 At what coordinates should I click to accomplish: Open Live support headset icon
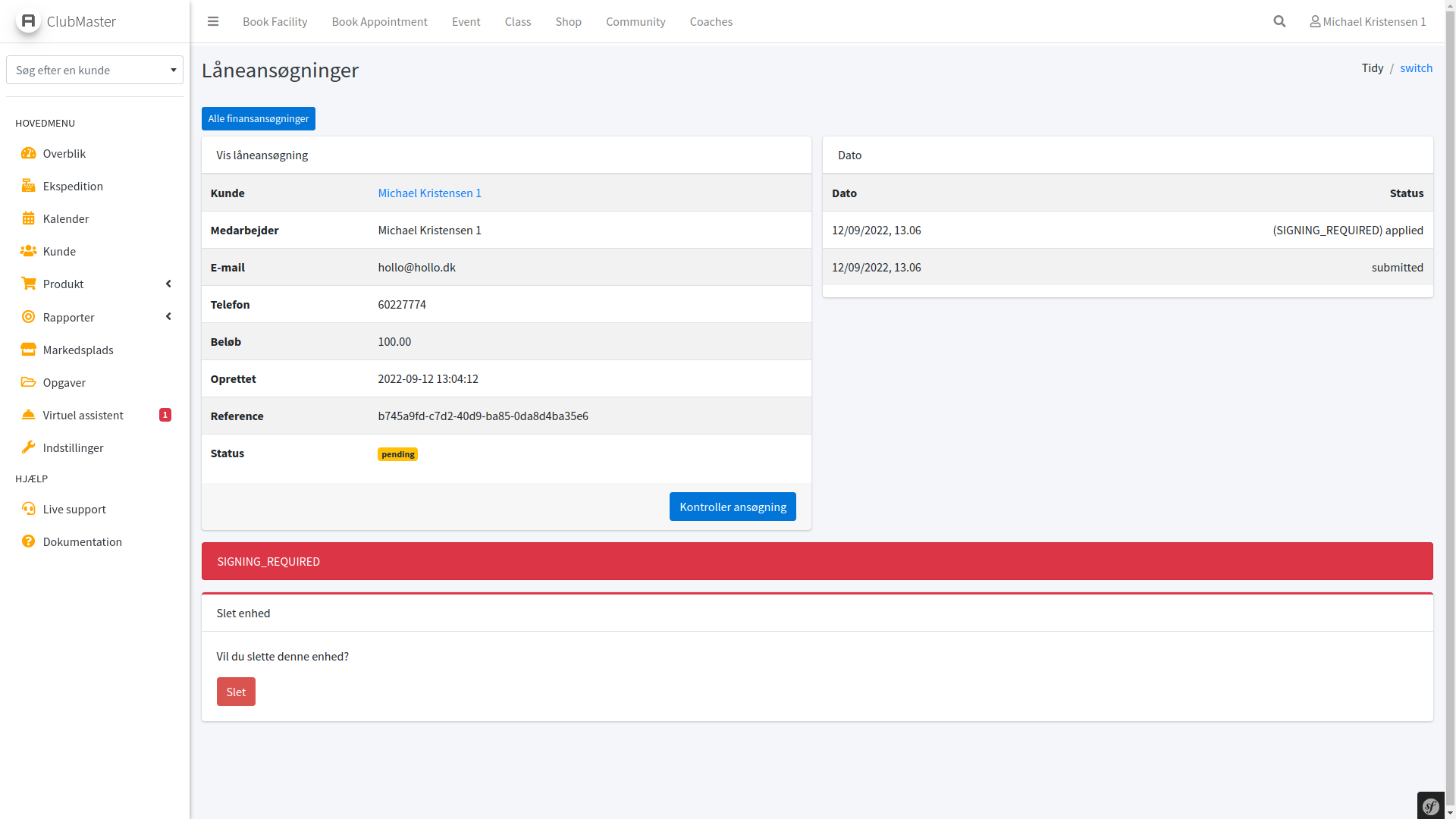[28, 509]
